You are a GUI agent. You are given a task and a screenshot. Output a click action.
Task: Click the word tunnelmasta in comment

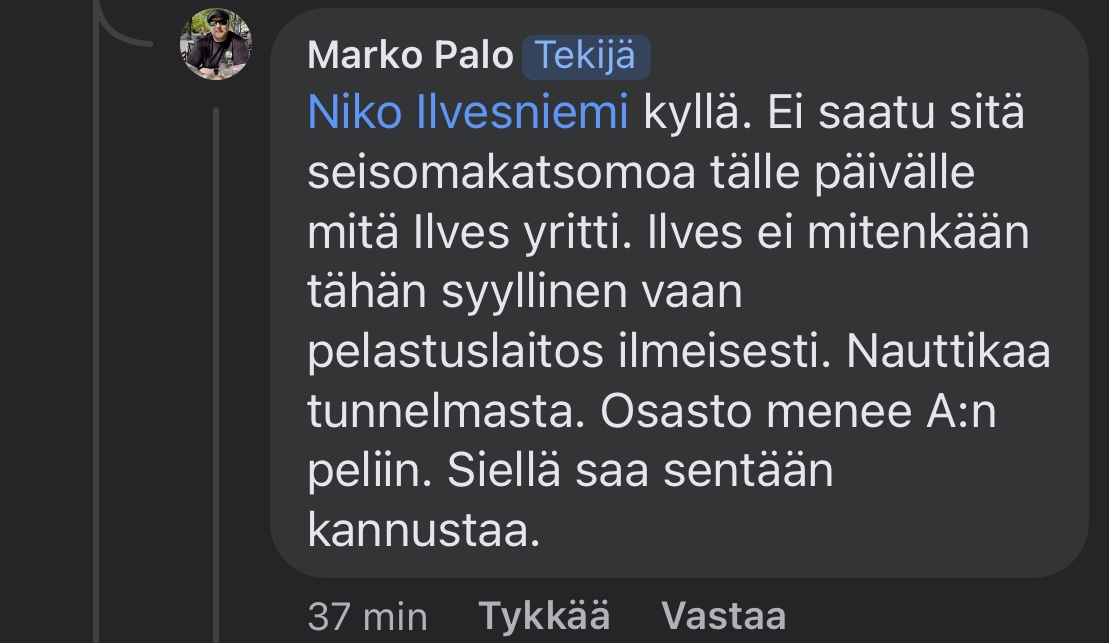[x=447, y=411]
